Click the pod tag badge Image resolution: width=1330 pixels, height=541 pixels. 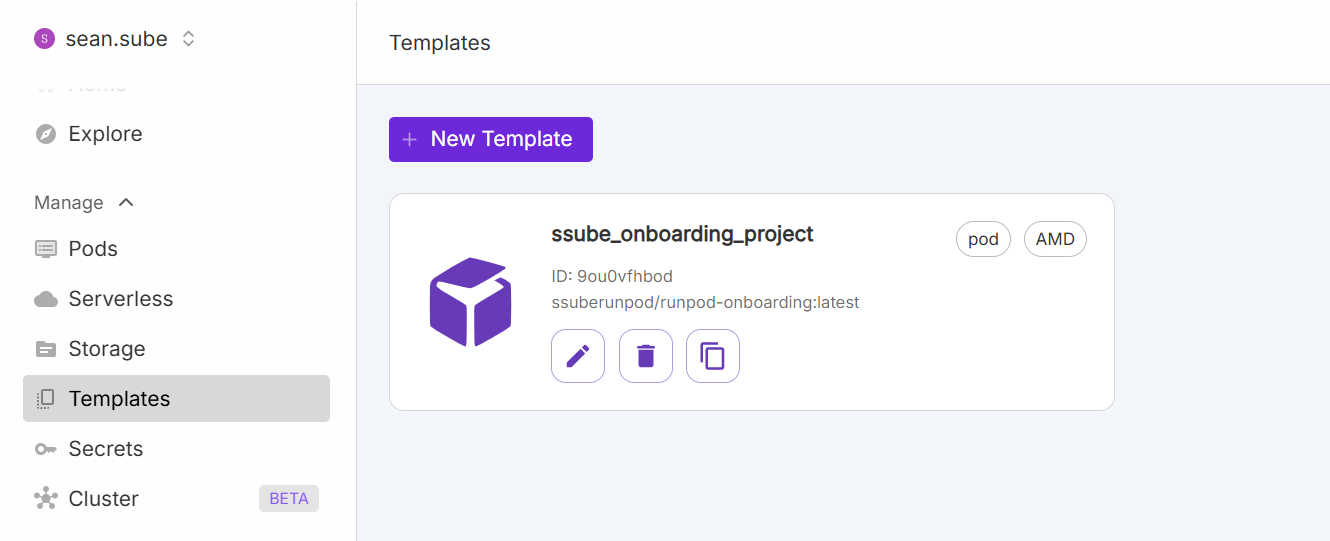click(983, 240)
